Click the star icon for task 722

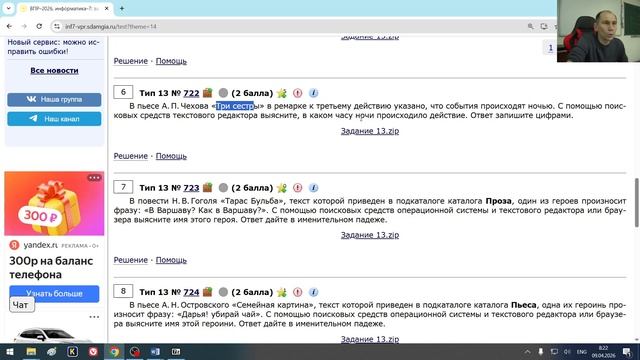coord(282,93)
